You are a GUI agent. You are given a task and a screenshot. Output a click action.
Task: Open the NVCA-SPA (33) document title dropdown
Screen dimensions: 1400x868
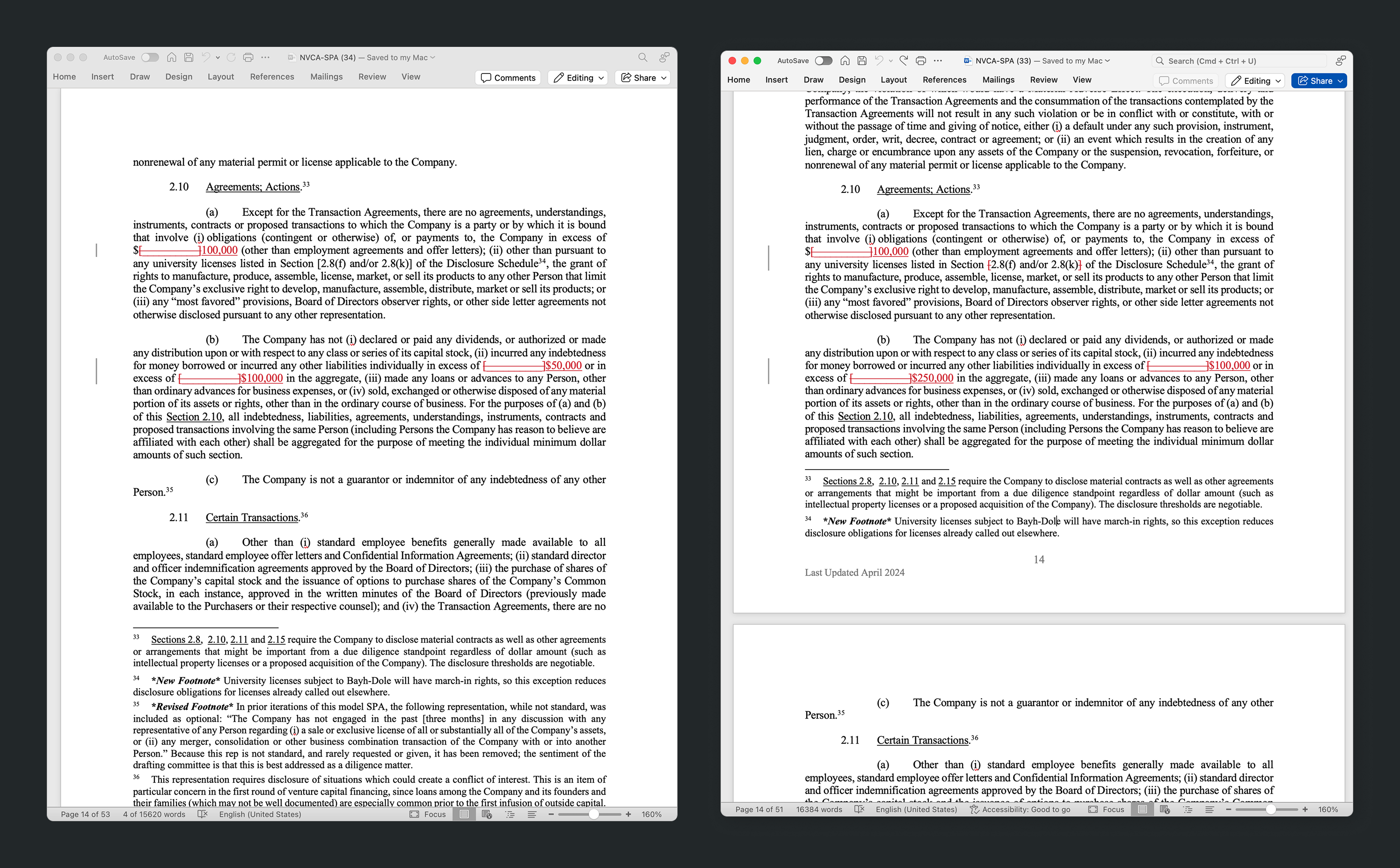click(x=1108, y=61)
